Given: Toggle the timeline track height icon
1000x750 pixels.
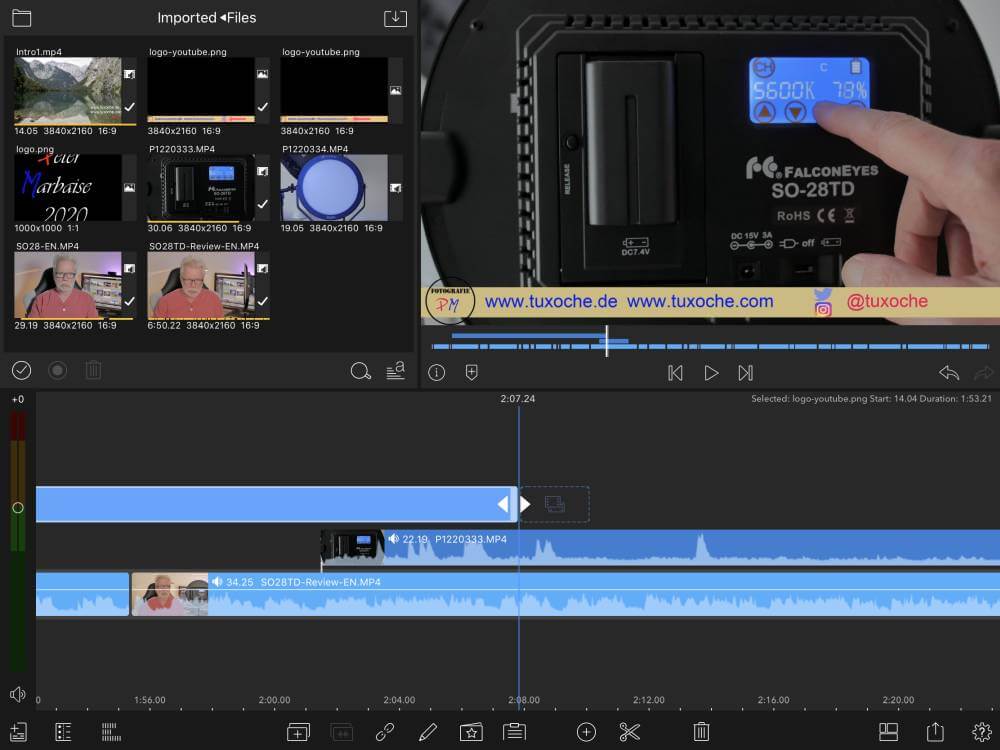Looking at the screenshot, I should click(111, 732).
